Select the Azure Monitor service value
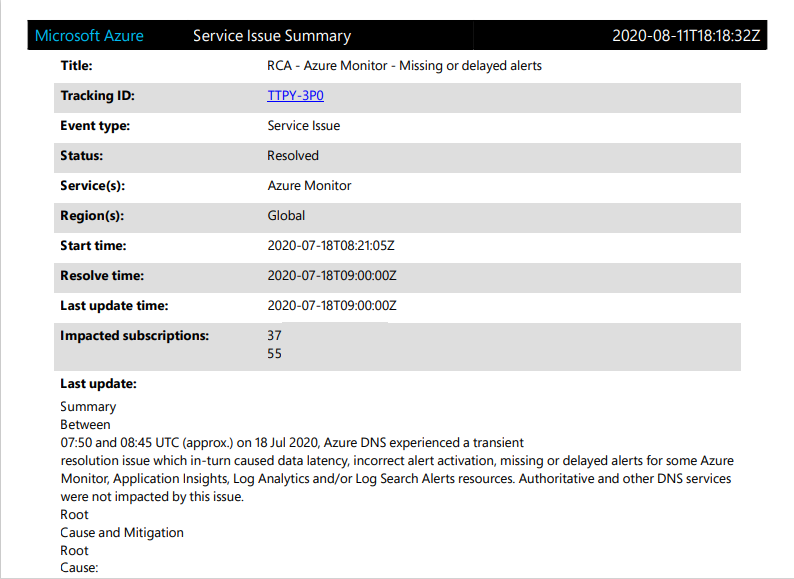Screen dimensions: 794x579 tap(309, 186)
